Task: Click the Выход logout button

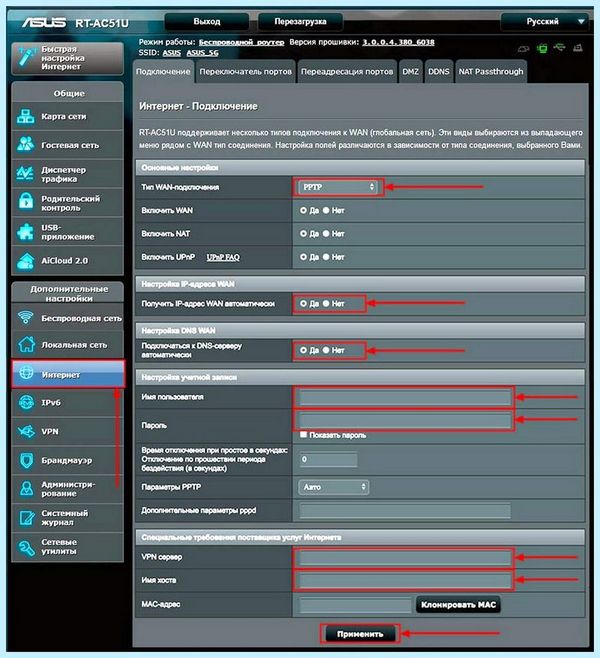Action: 207,21
